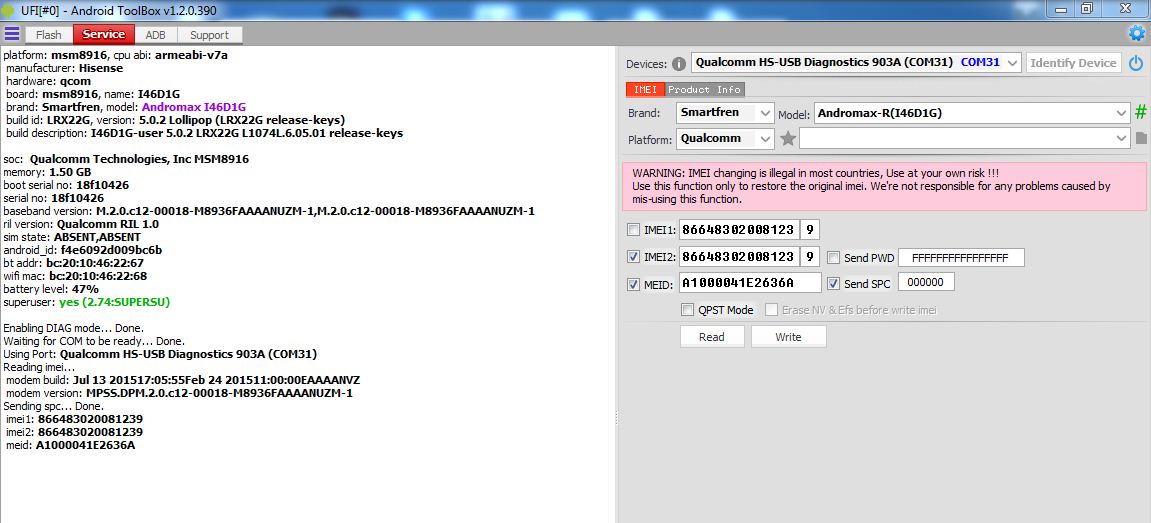This screenshot has height=523, width=1151.
Task: Open the hamburger menu icon
Action: point(12,34)
